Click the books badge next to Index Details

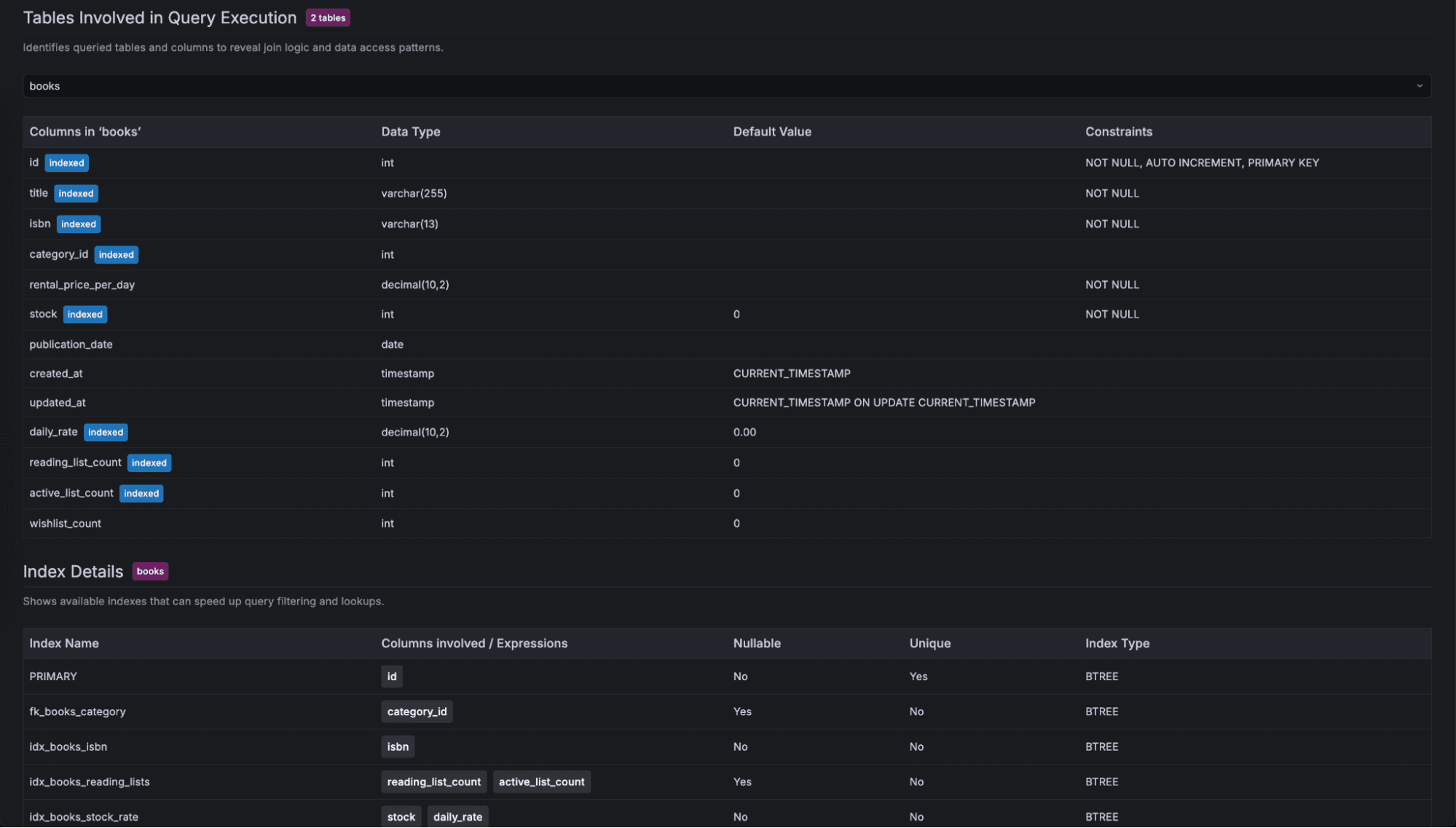click(149, 571)
